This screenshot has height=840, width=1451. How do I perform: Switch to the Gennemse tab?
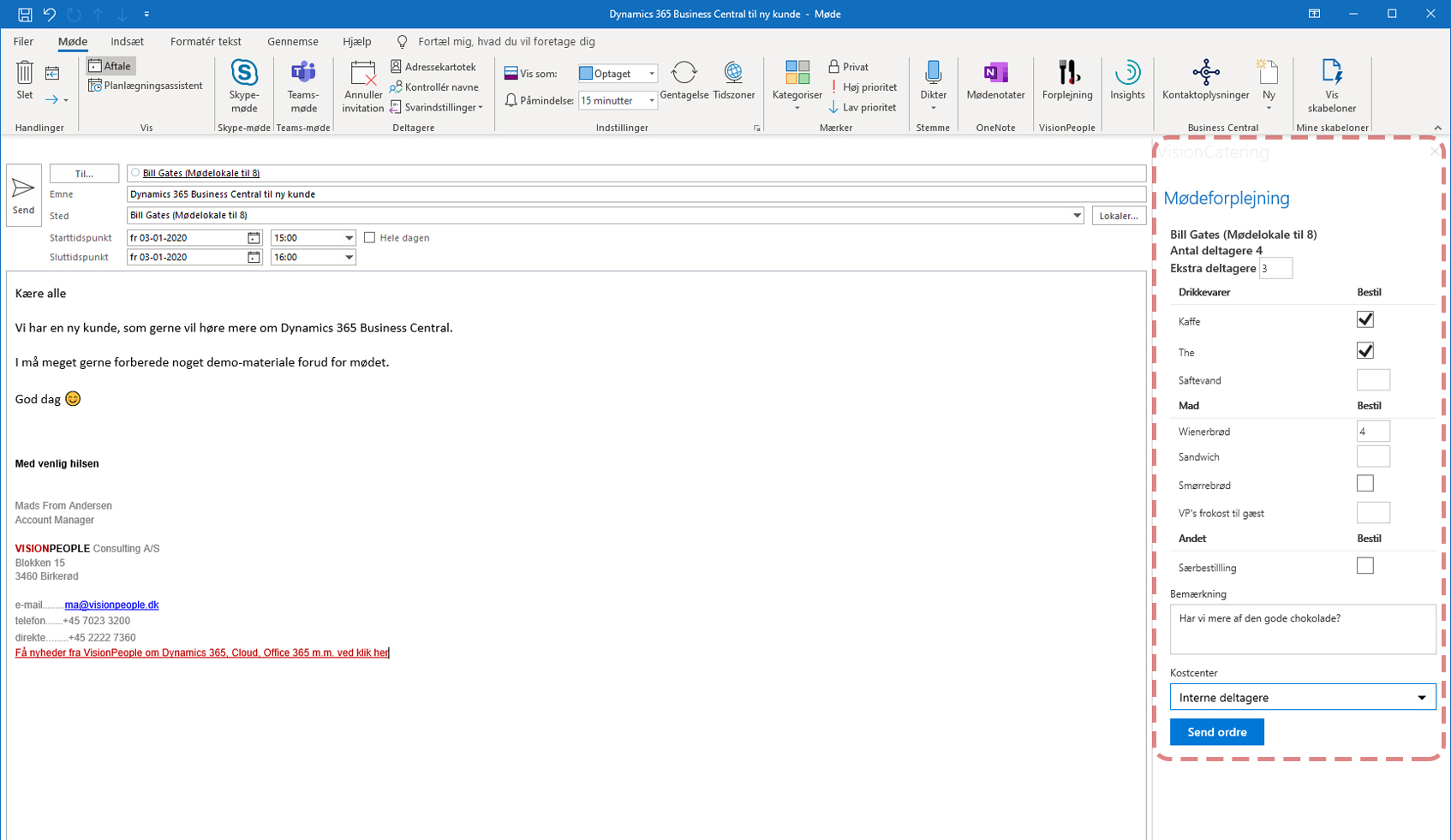(293, 41)
